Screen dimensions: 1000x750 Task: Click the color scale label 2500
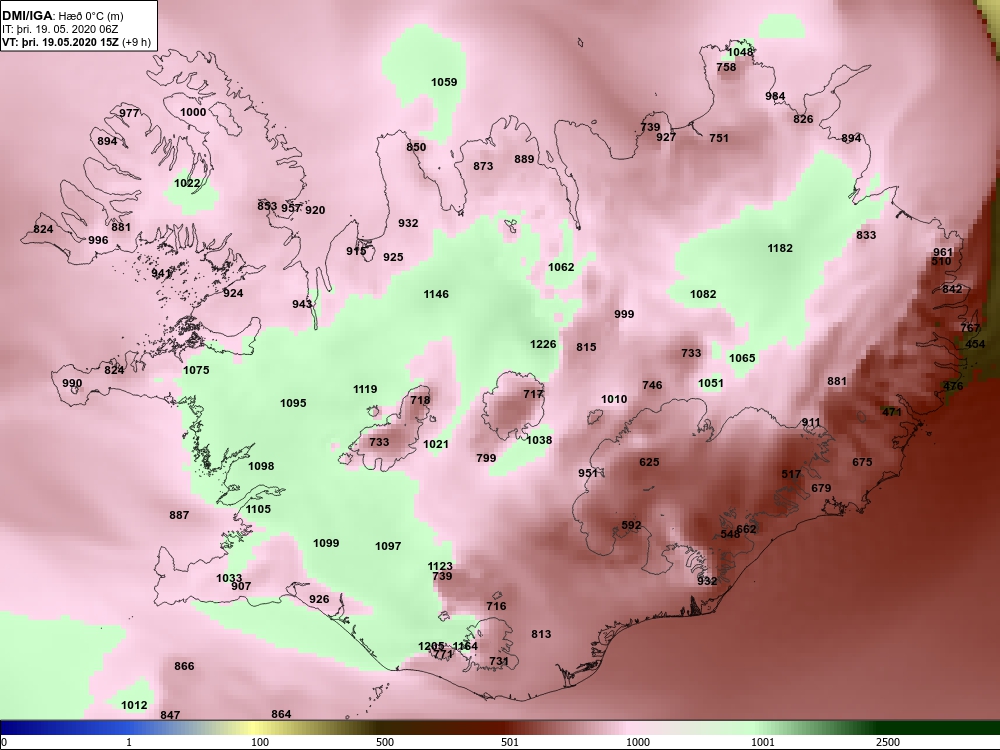888,742
